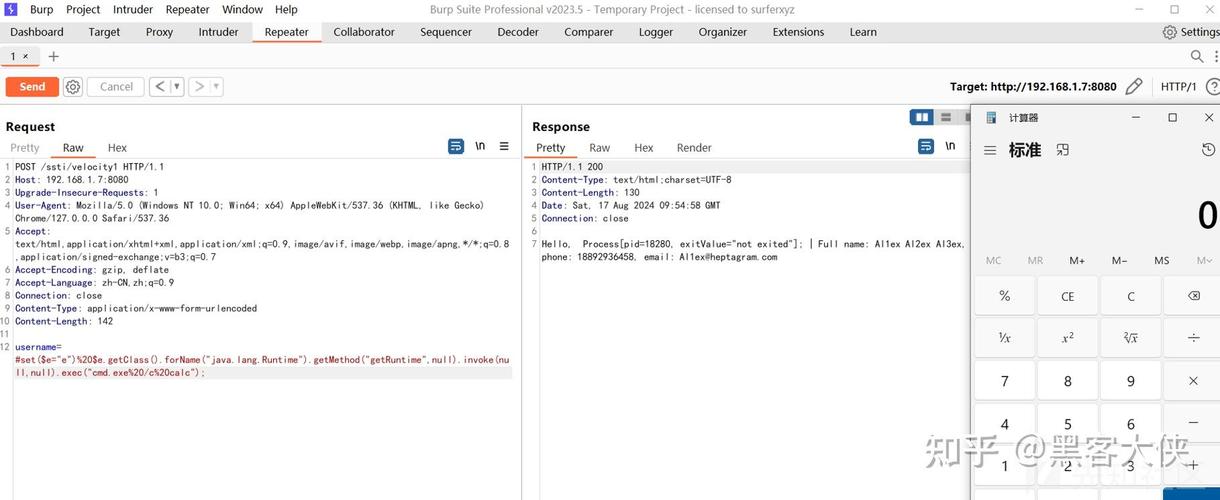Switch to the Learn tab

click(863, 32)
